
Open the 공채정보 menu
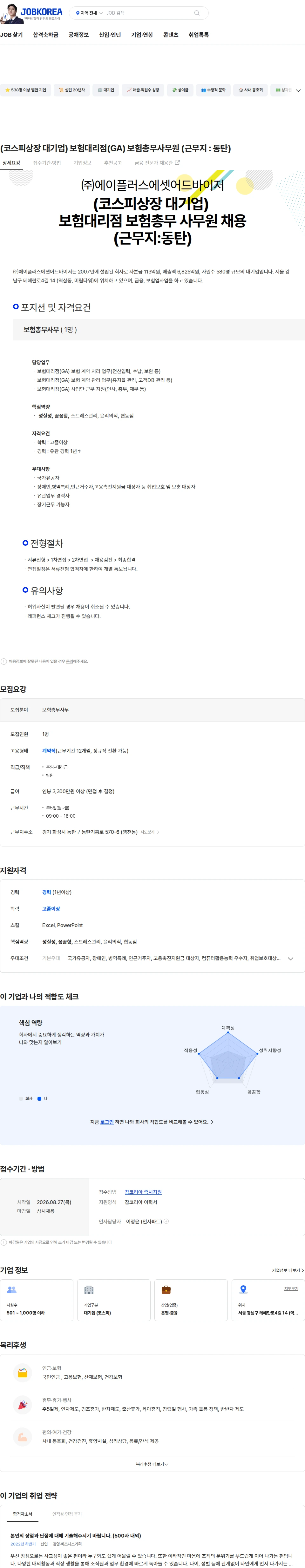(x=79, y=35)
